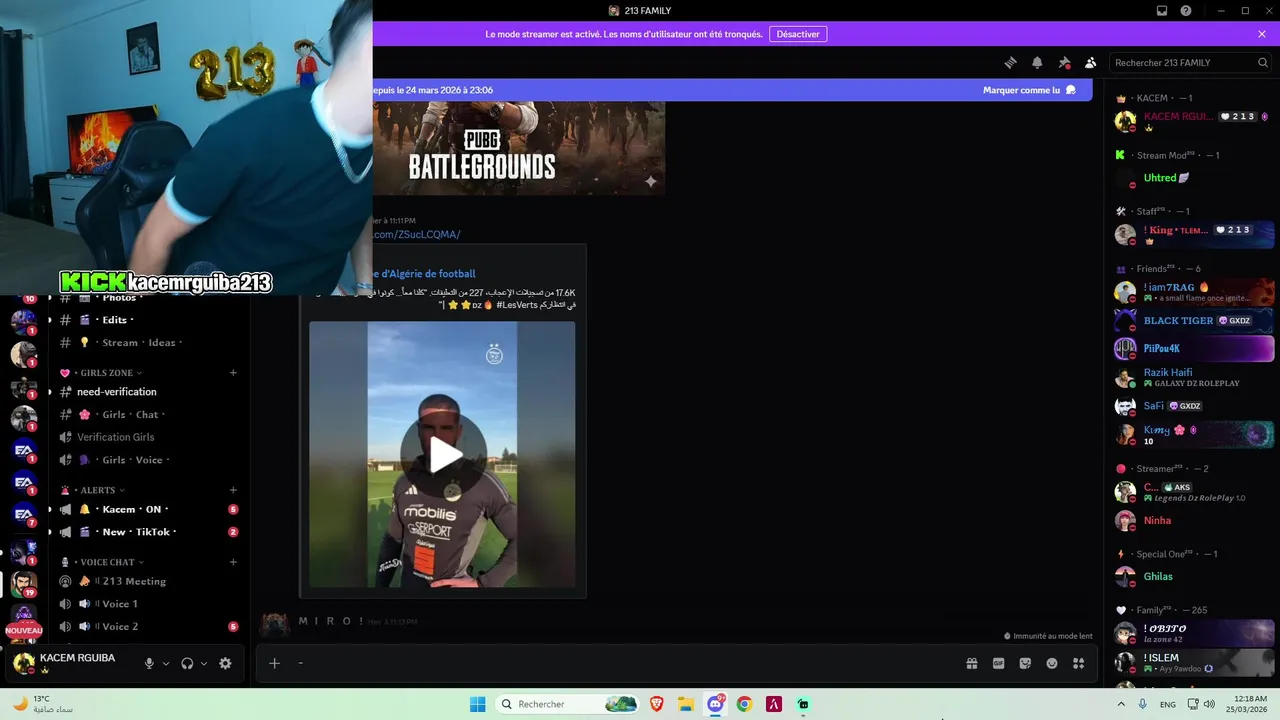The image size is (1280, 720).
Task: Open the Edits channel
Action: 148,320
